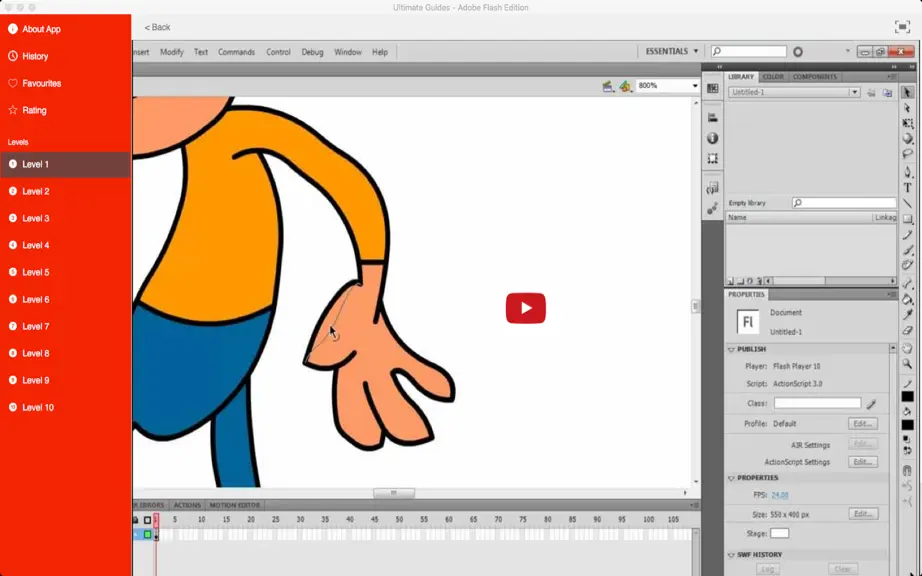Open the ESSENTIALS workspace dropdown
This screenshot has width=922, height=576.
[672, 51]
